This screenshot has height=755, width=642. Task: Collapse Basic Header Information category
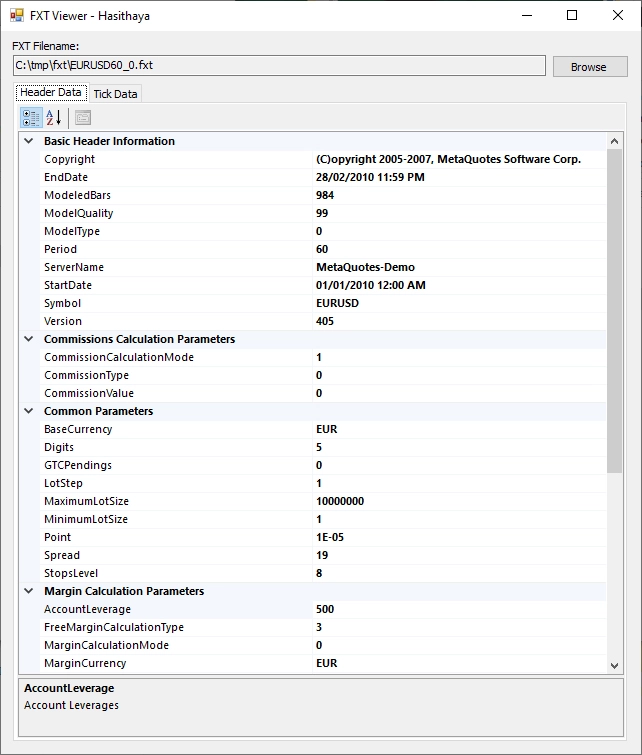[29, 141]
